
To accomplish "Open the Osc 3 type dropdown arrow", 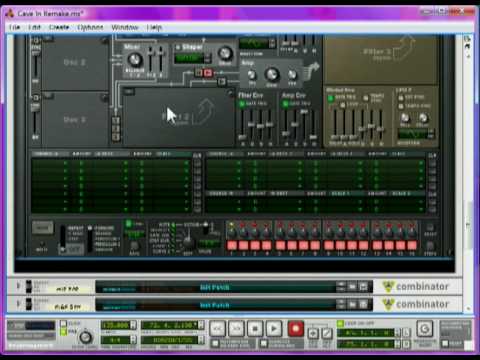I will pyautogui.click(x=48, y=96).
